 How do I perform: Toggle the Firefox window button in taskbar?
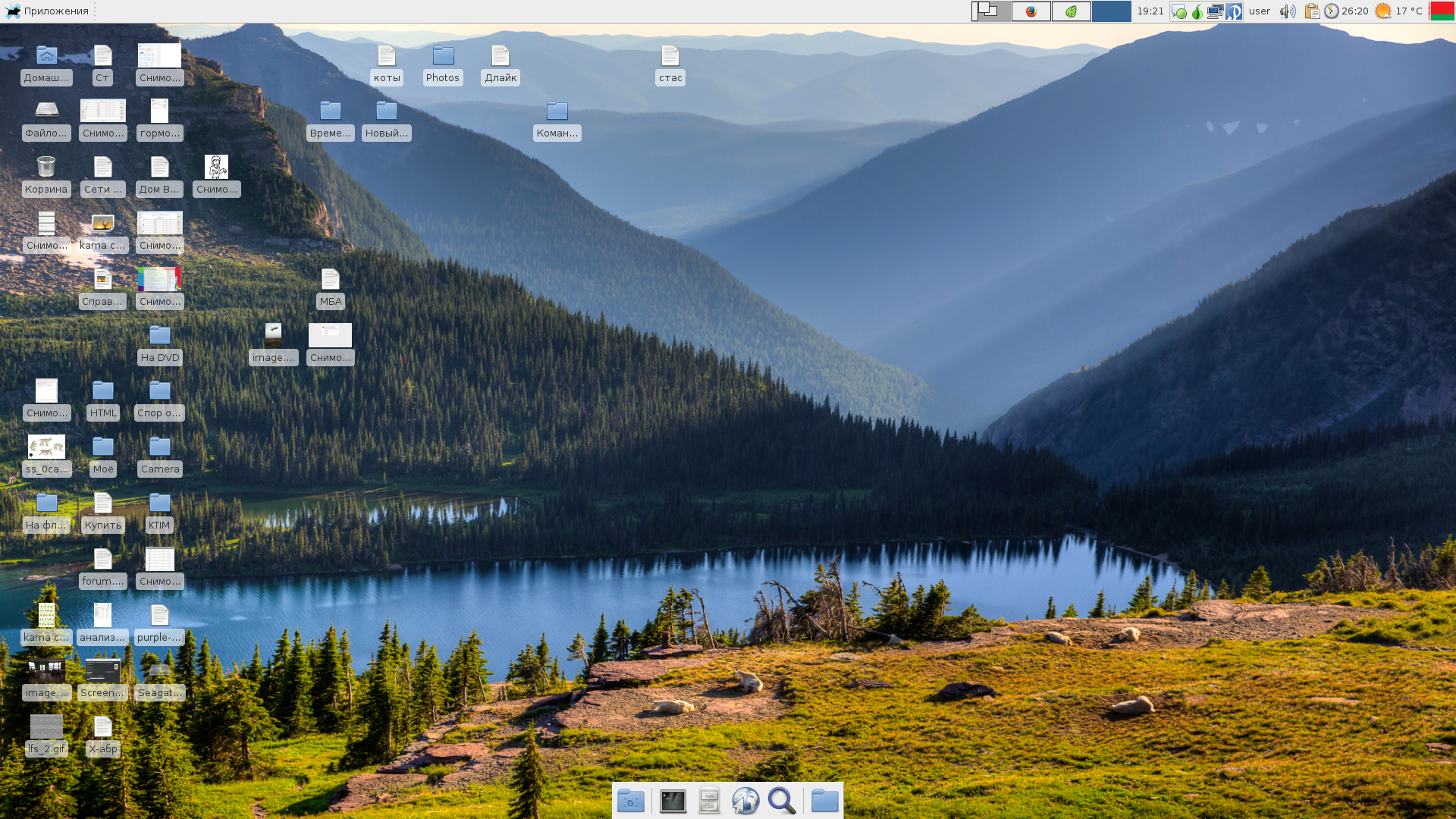point(1031,11)
